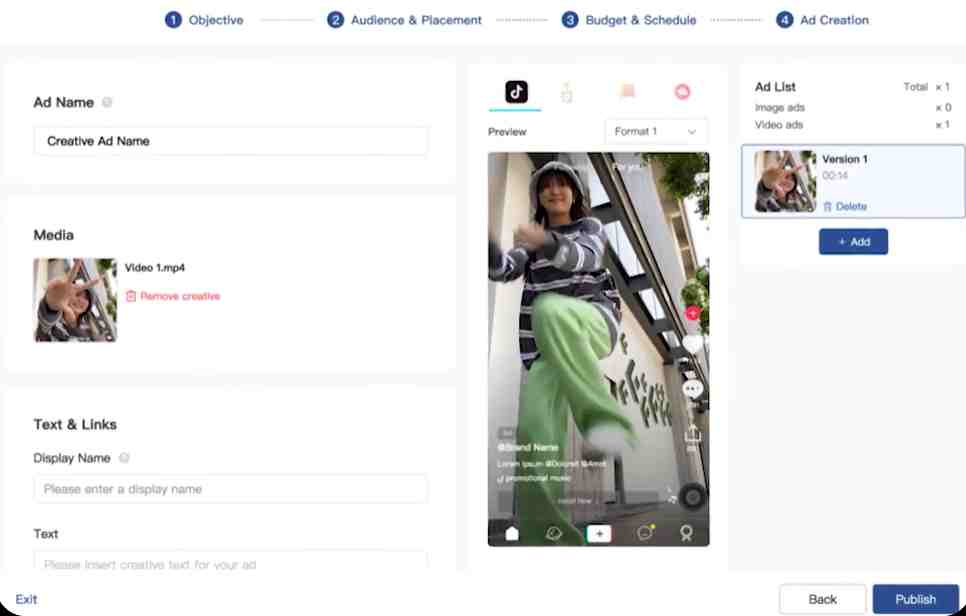
Task: Click the Image ads count row
Action: 853,108
